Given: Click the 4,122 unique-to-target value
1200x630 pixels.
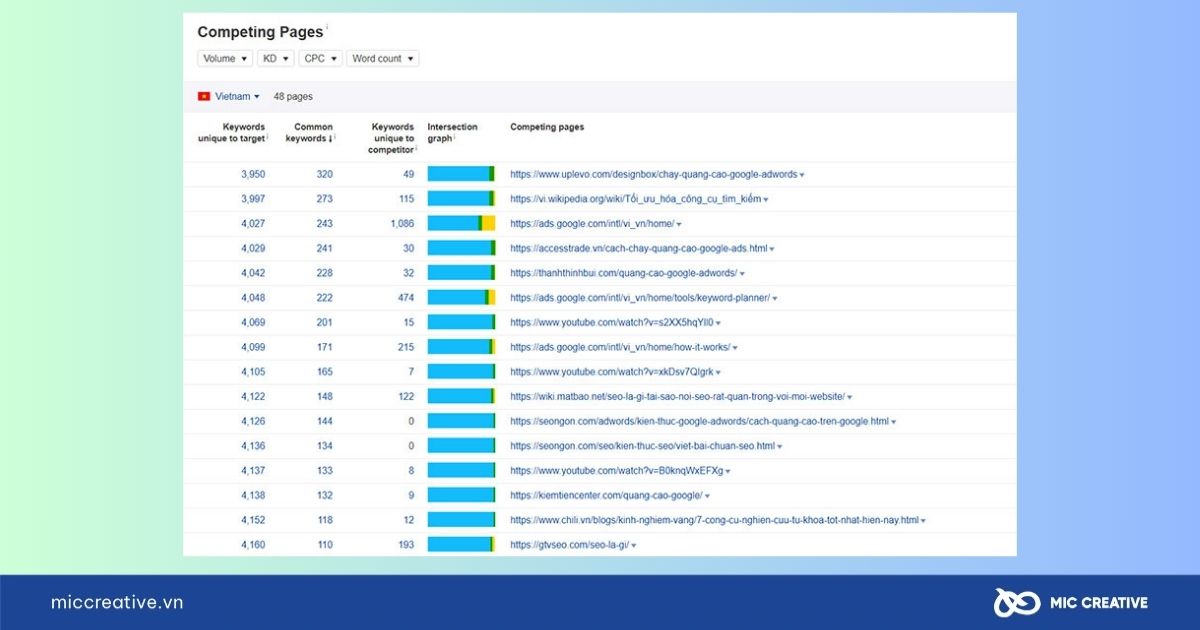Looking at the screenshot, I should (x=253, y=396).
